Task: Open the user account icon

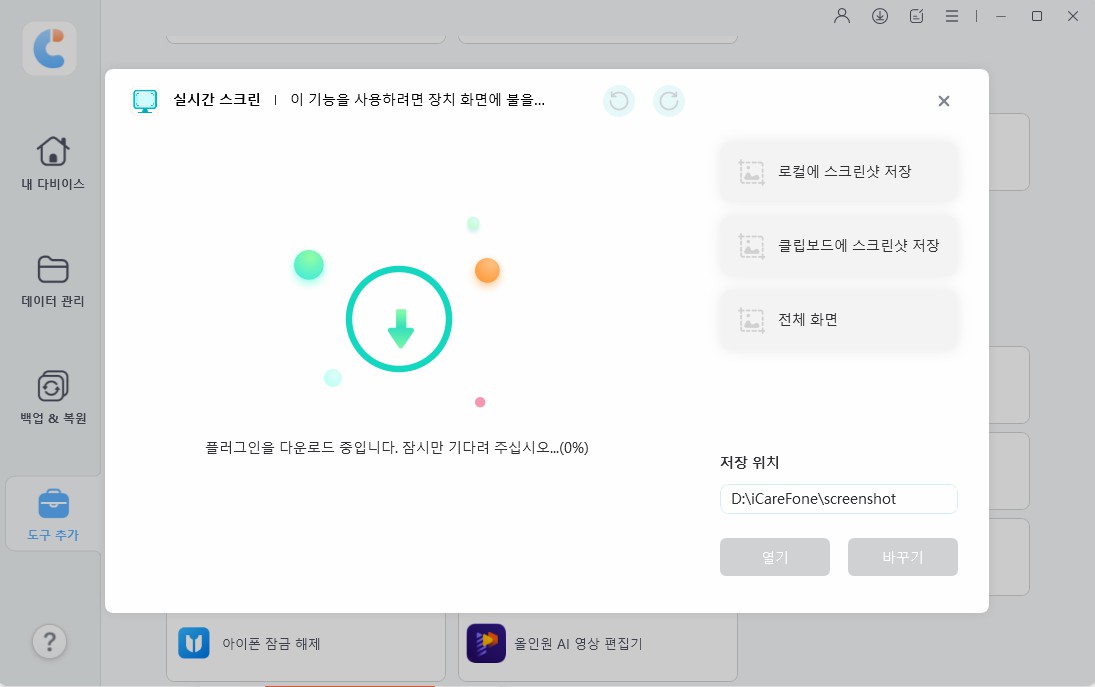Action: [841, 15]
